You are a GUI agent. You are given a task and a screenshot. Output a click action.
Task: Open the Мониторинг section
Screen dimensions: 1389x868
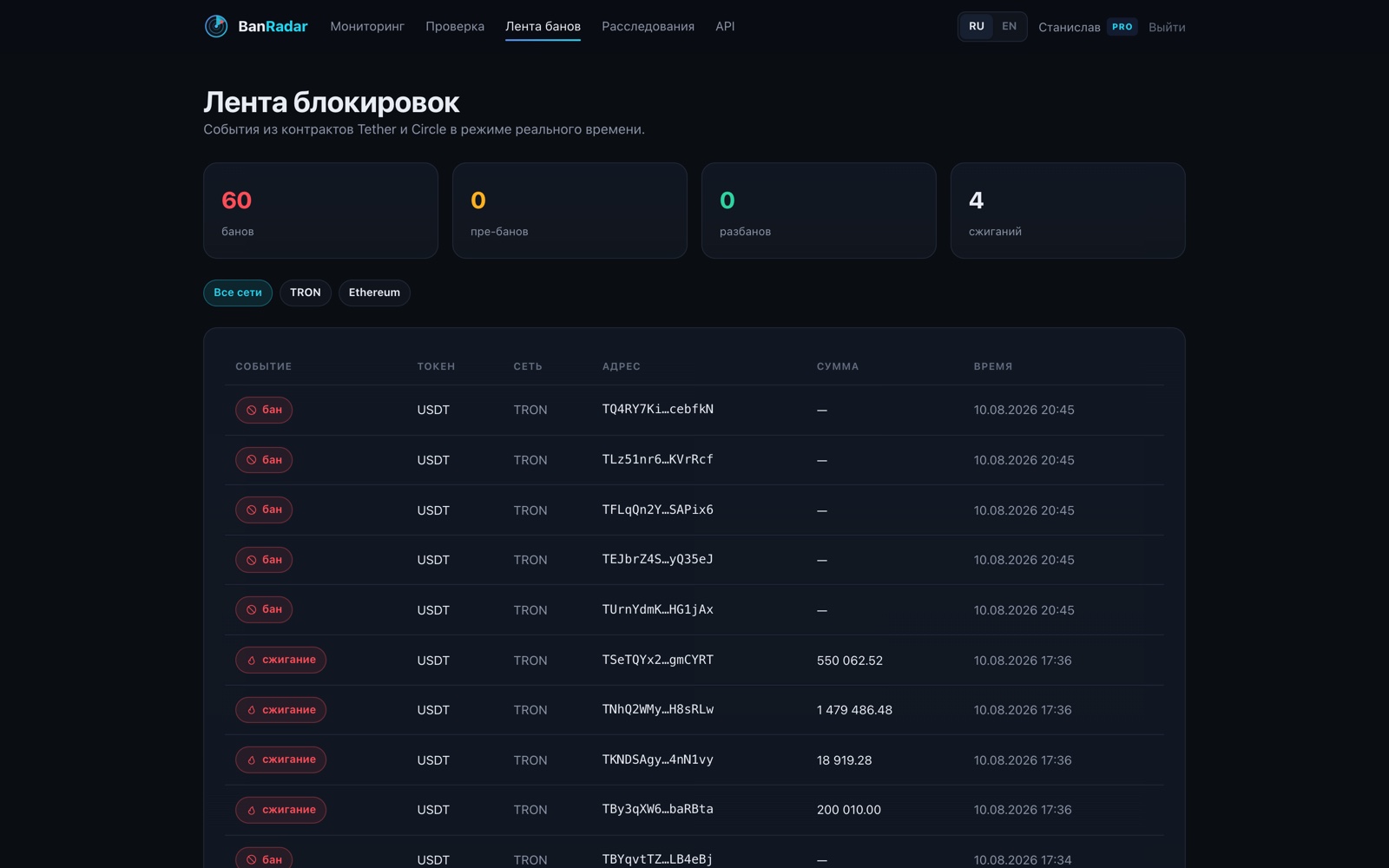[x=367, y=27]
